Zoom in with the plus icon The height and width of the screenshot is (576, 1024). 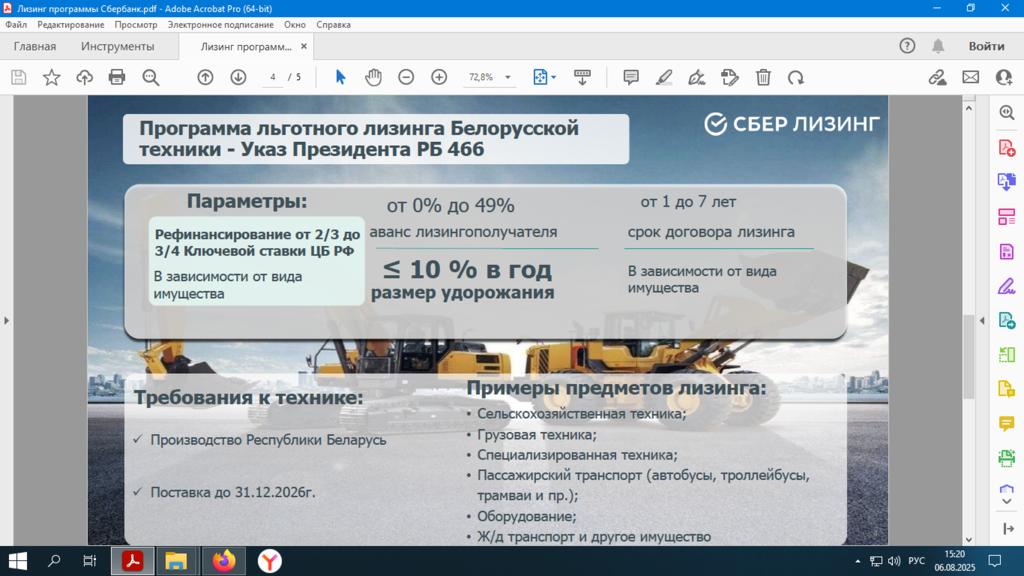[439, 77]
